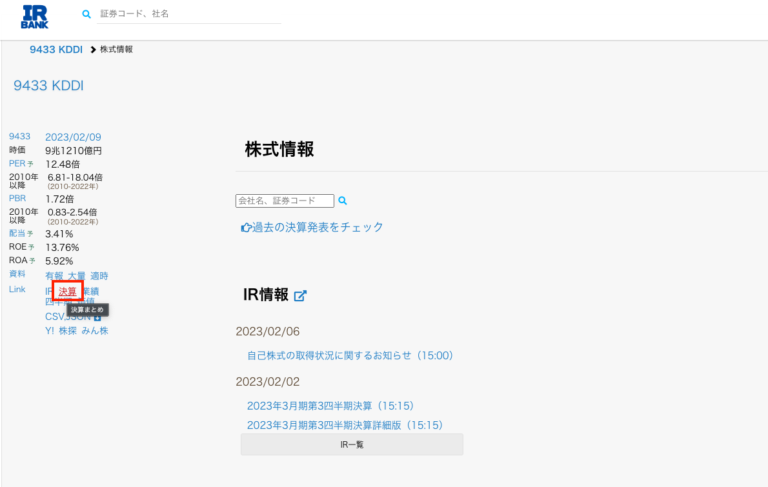Click the pointing hand icon before 過去の決算発表

click(245, 228)
